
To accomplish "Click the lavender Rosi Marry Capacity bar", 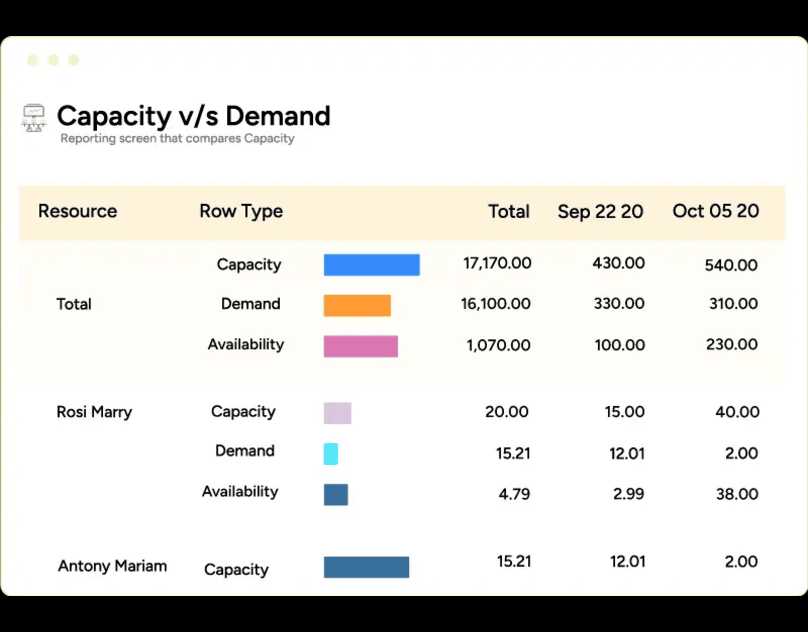I will click(x=337, y=413).
